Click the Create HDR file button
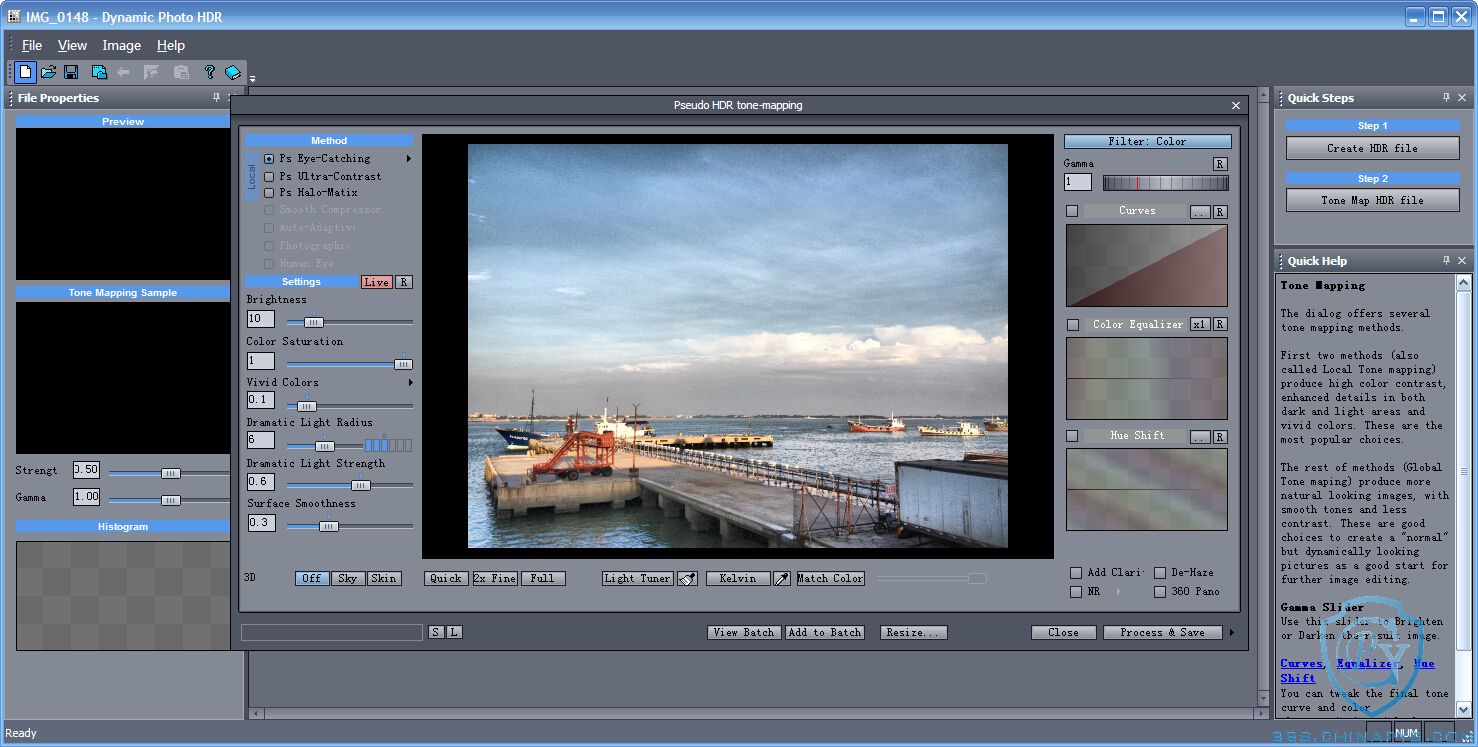 point(1372,148)
